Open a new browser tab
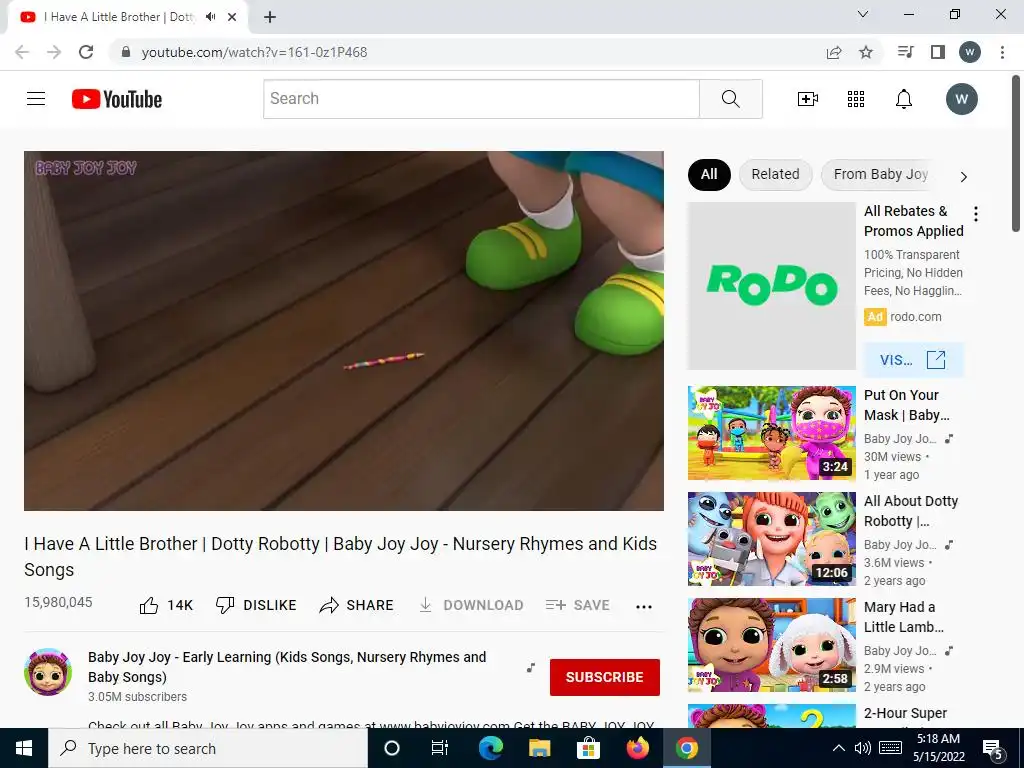The height and width of the screenshot is (768, 1024). [270, 17]
